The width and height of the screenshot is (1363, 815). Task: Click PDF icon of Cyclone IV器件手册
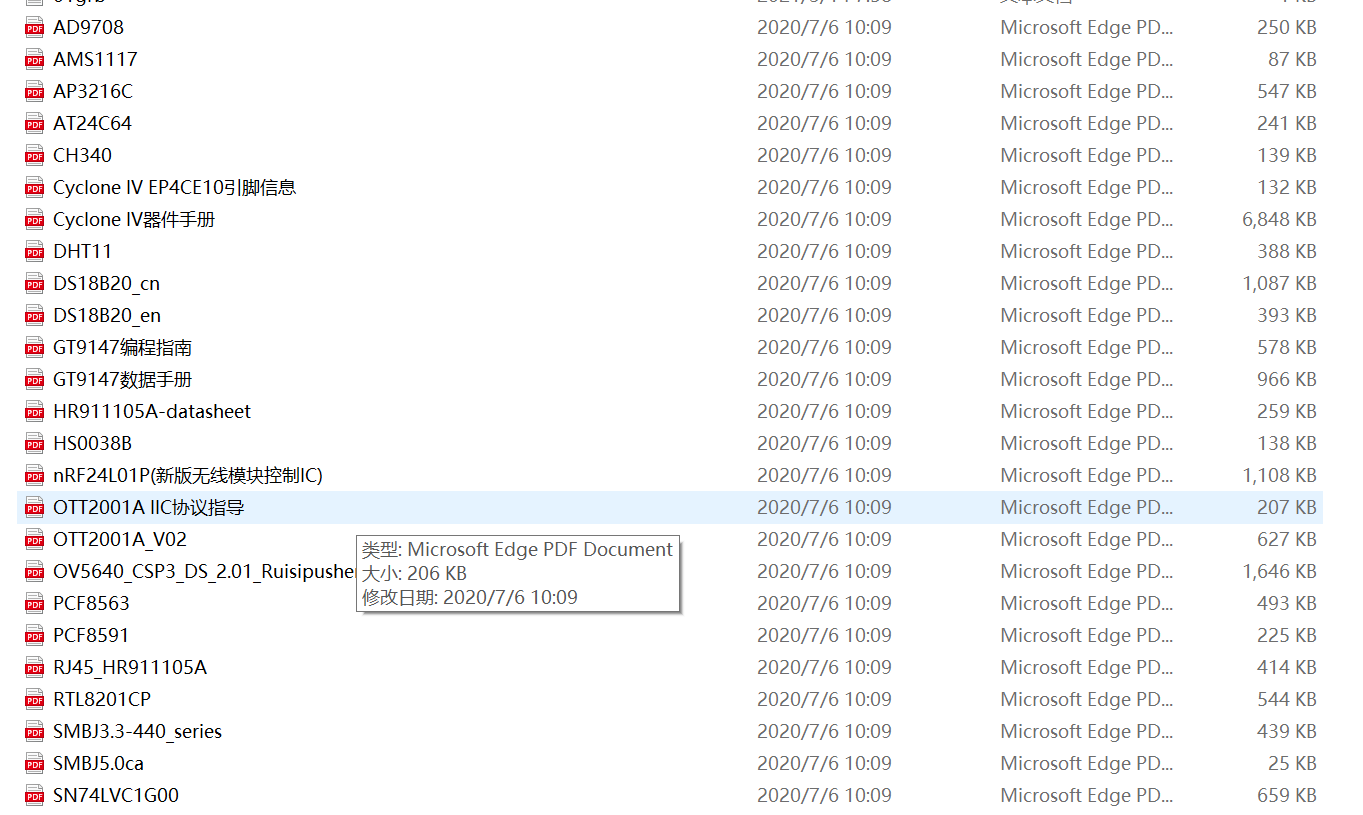(x=35, y=220)
